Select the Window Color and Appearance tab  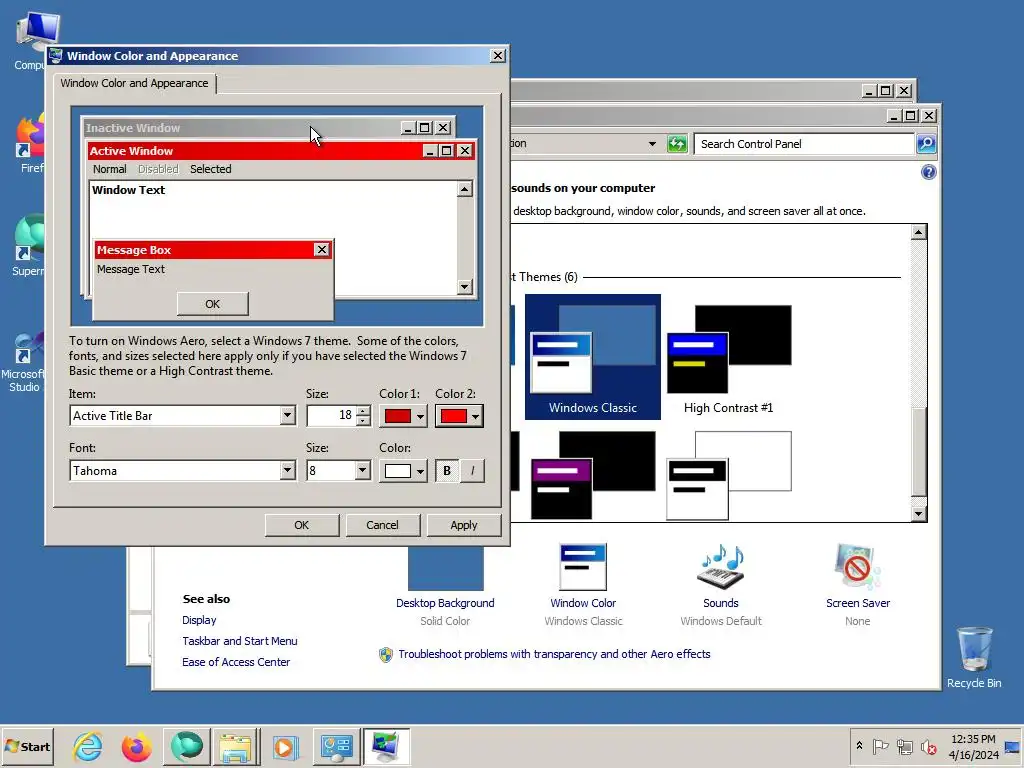(135, 83)
